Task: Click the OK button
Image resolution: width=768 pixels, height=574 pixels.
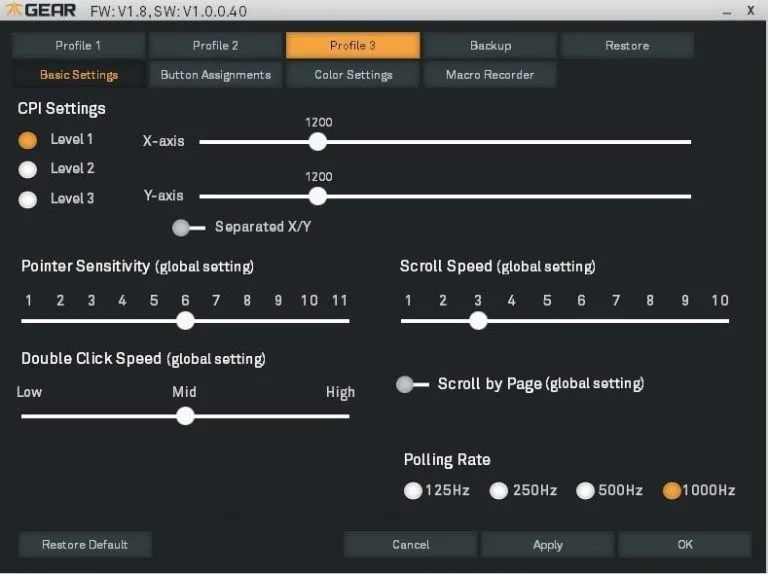Action: [685, 545]
